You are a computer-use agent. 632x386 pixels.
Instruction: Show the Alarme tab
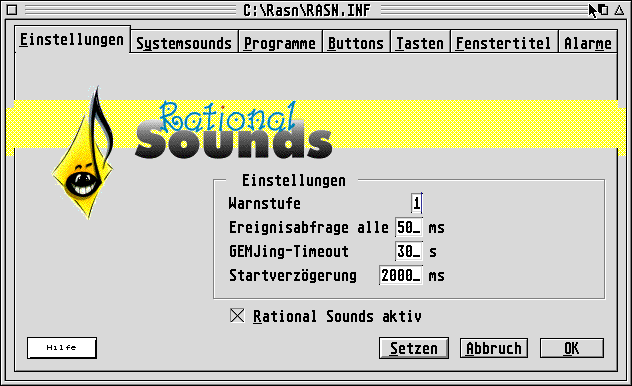coord(588,42)
